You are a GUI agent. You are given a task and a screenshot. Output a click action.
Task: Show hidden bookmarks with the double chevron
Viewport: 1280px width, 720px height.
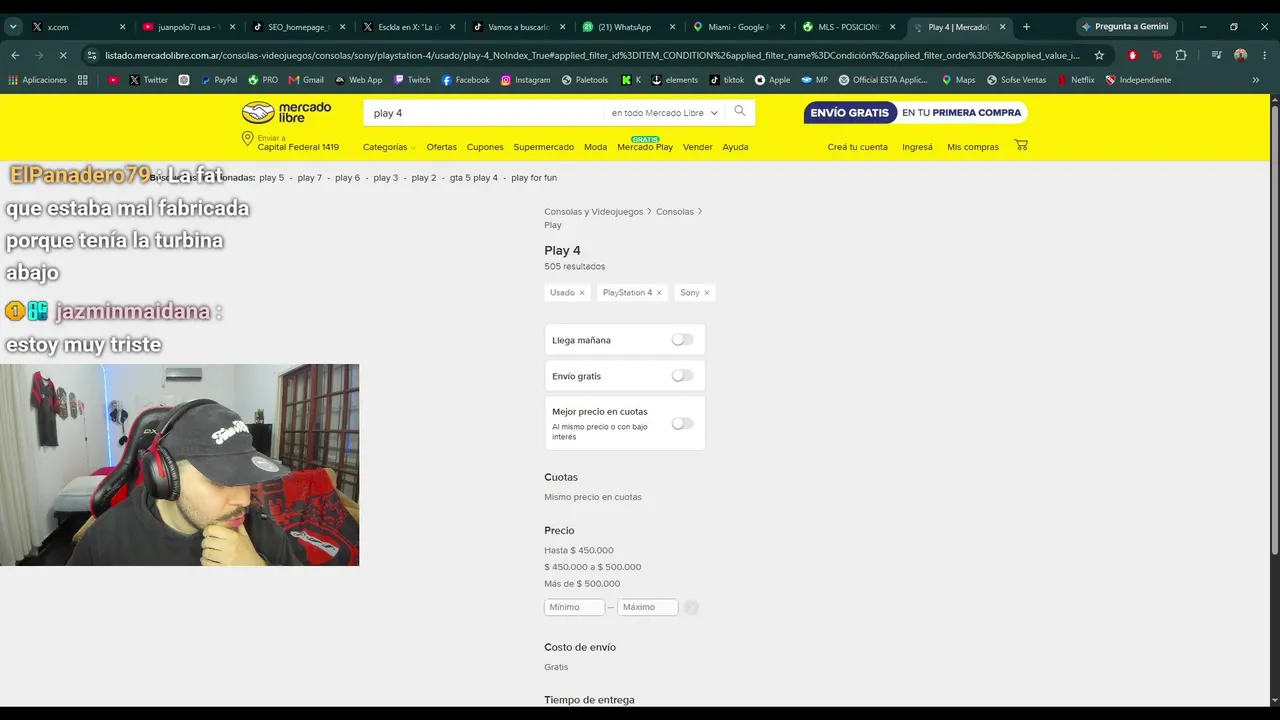(x=1256, y=80)
